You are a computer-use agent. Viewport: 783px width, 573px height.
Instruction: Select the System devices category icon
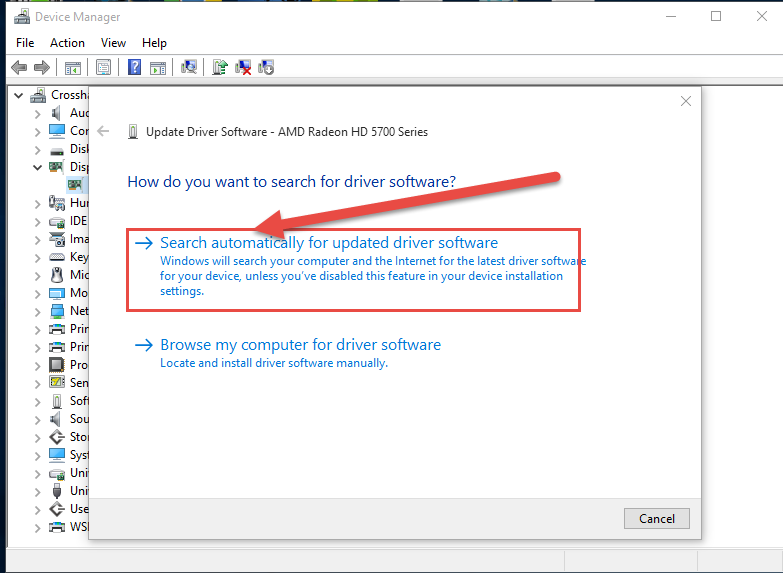click(x=57, y=455)
